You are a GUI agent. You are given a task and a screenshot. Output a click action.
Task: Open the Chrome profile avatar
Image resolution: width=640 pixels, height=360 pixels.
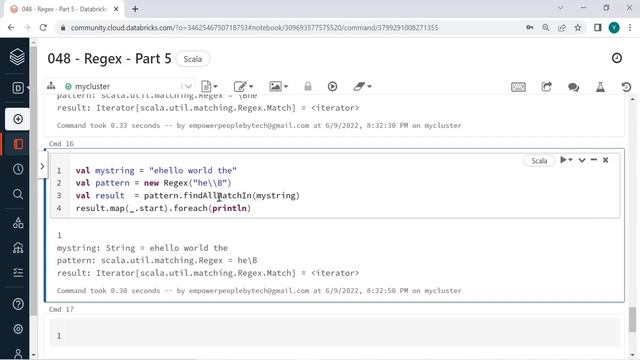point(614,28)
